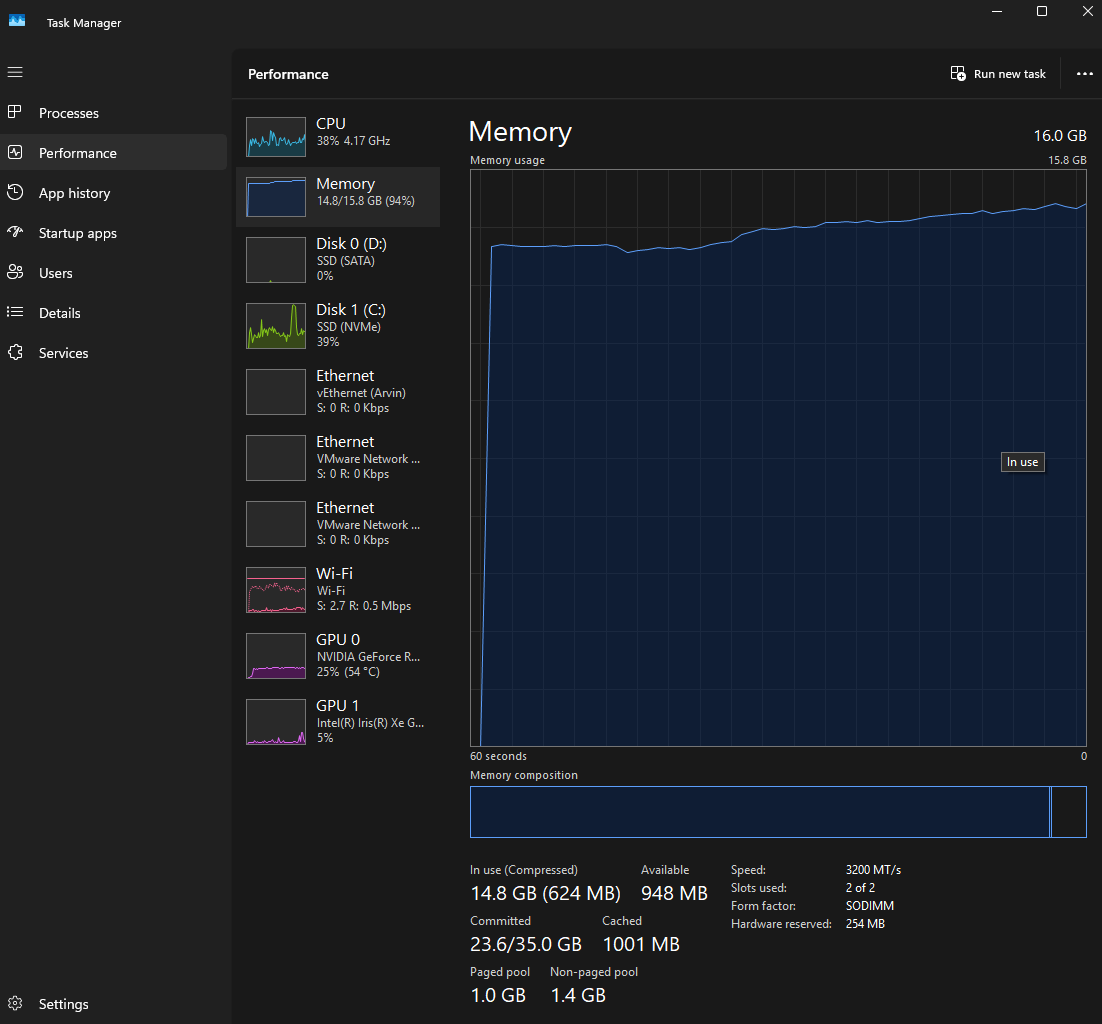Click the Run new task icon
This screenshot has height=1024, width=1102.
point(957,74)
